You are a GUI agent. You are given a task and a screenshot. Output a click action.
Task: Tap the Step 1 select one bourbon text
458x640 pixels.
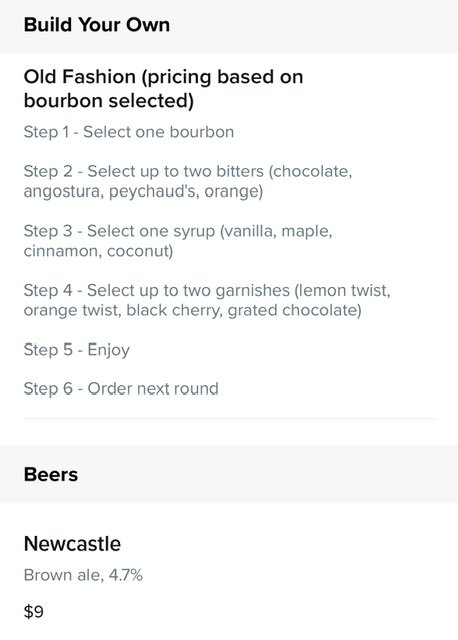pos(129,132)
